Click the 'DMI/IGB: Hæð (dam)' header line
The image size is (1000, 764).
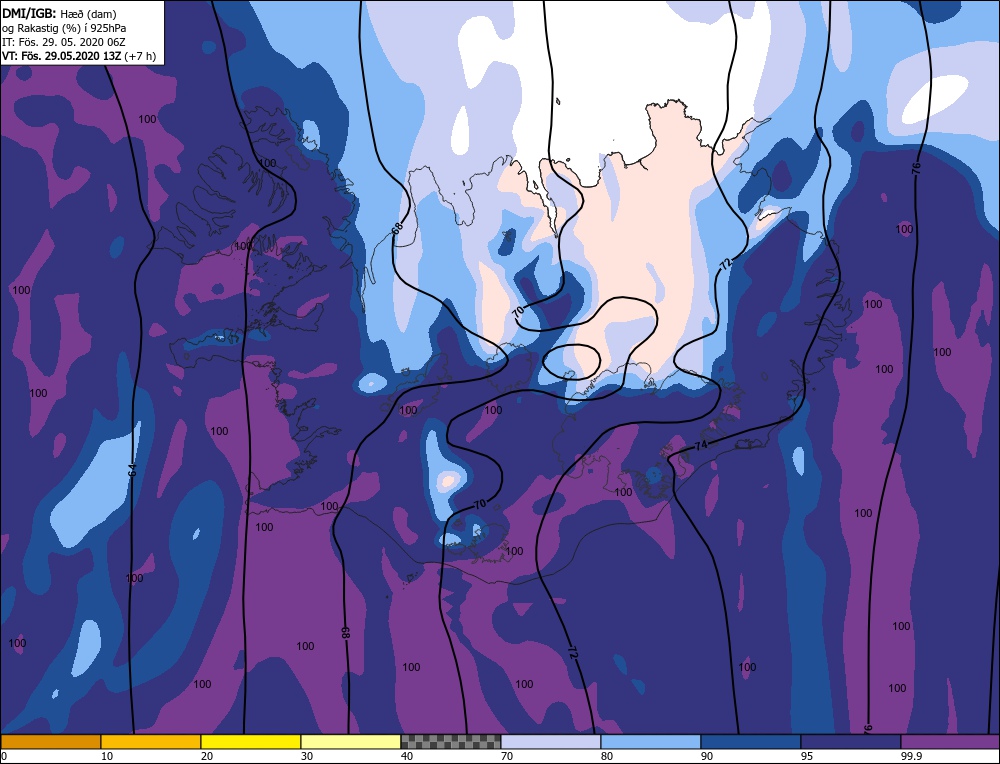coord(59,13)
